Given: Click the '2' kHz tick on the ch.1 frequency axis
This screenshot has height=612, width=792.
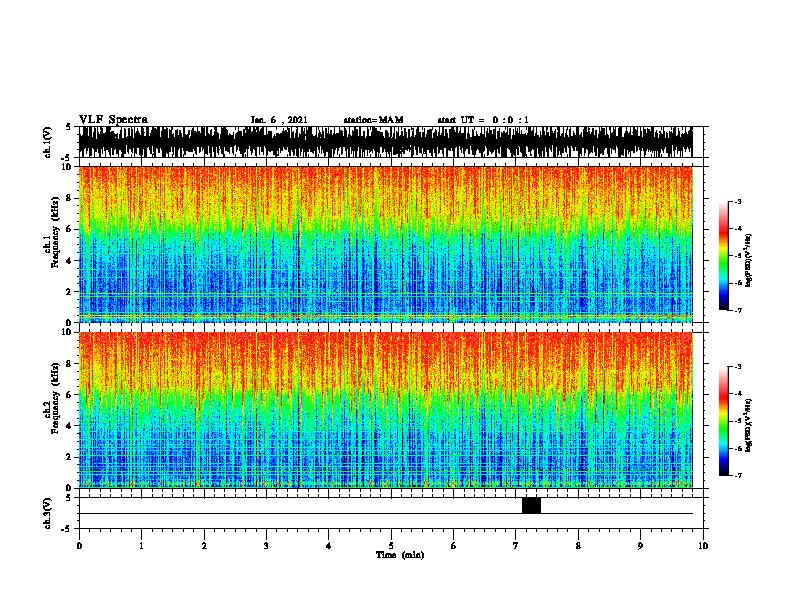Looking at the screenshot, I should coord(70,292).
